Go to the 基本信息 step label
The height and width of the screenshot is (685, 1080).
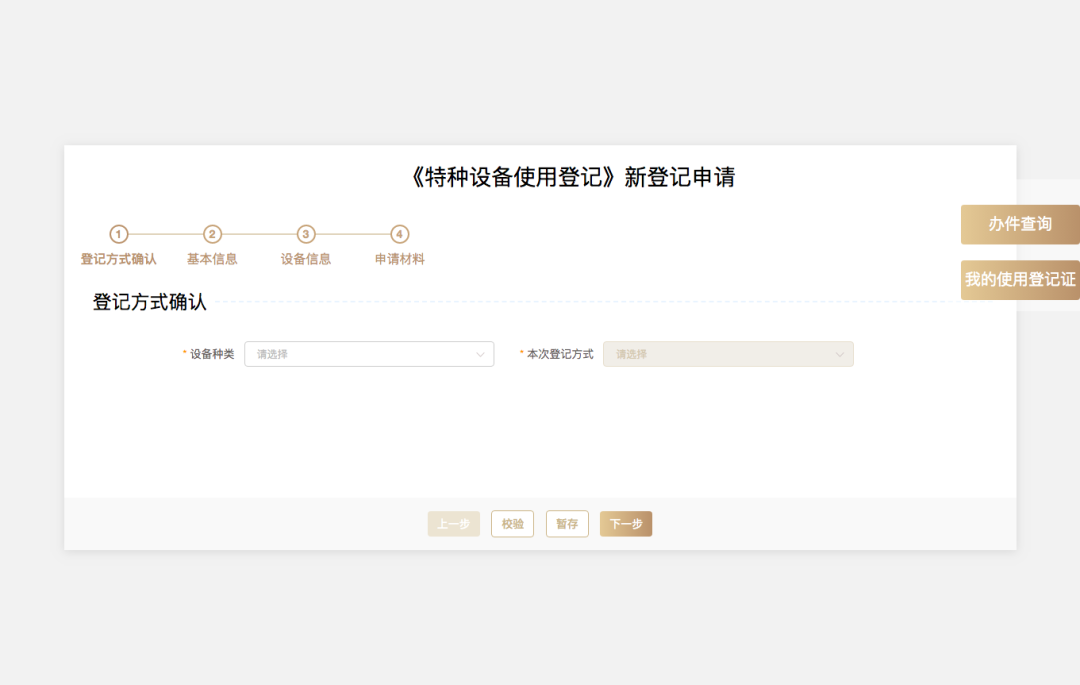(212, 259)
